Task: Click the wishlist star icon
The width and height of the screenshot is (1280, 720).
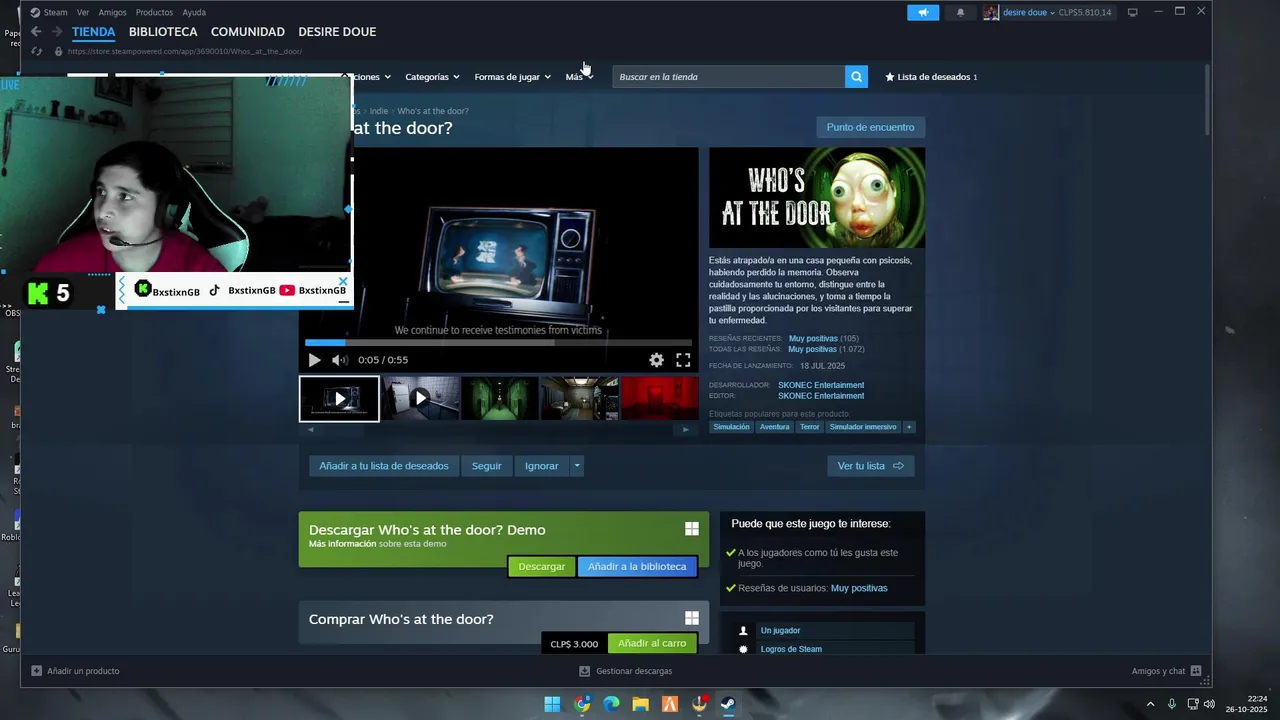Action: pyautogui.click(x=890, y=77)
